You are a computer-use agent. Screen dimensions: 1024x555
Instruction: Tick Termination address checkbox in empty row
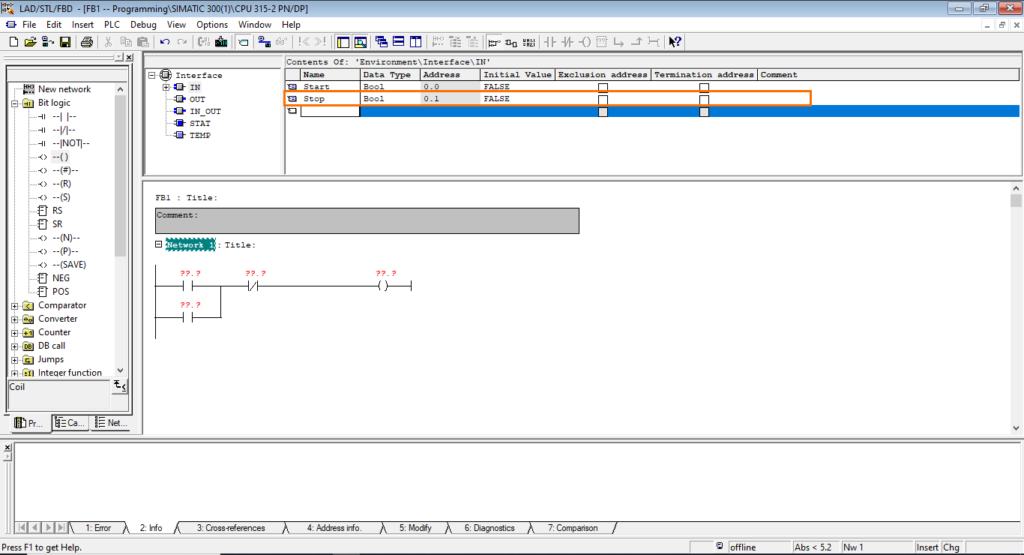point(703,112)
